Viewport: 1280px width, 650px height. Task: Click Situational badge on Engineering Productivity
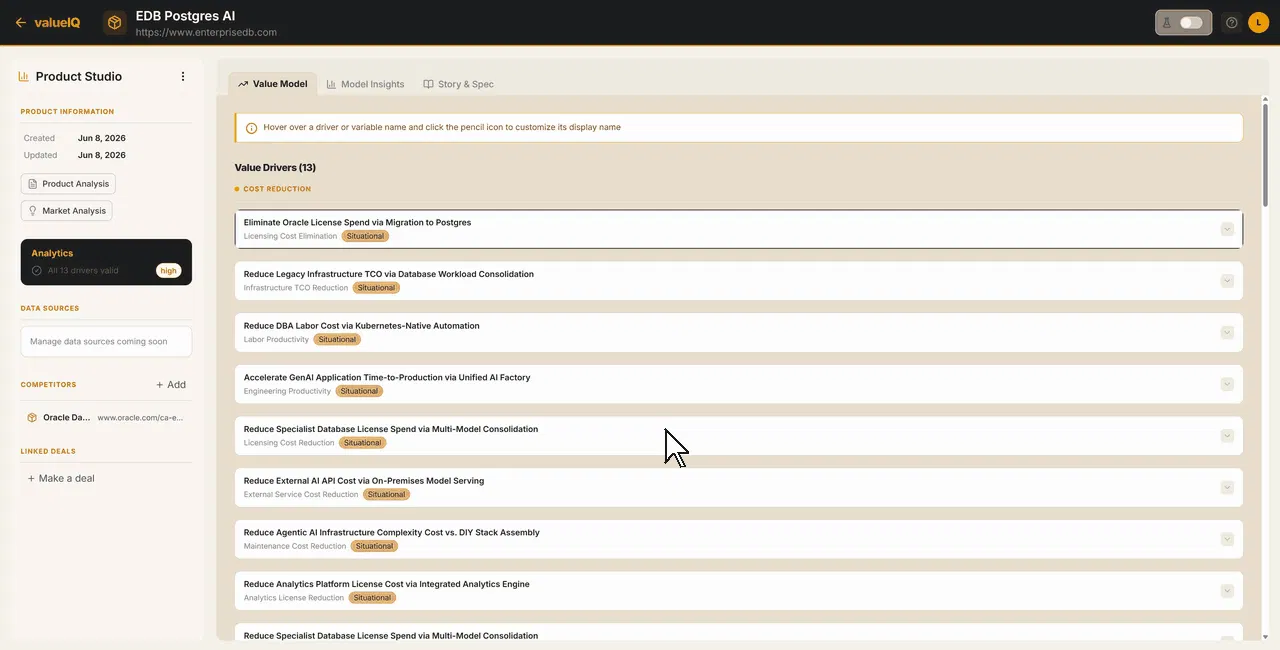[x=359, y=391]
